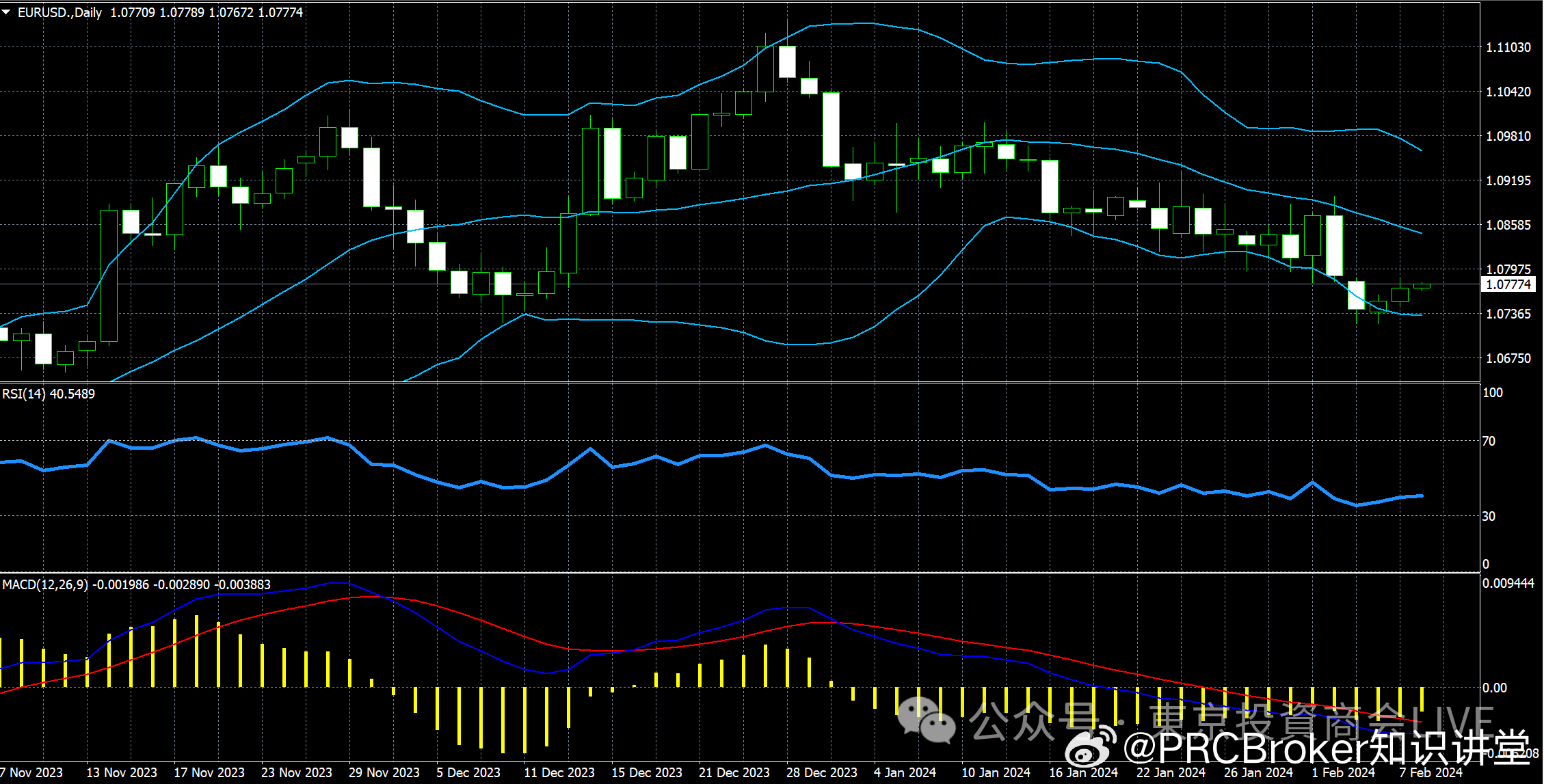This screenshot has width=1544, height=784.
Task: Click the chart menu triangle beside EURUSD
Action: pos(6,12)
